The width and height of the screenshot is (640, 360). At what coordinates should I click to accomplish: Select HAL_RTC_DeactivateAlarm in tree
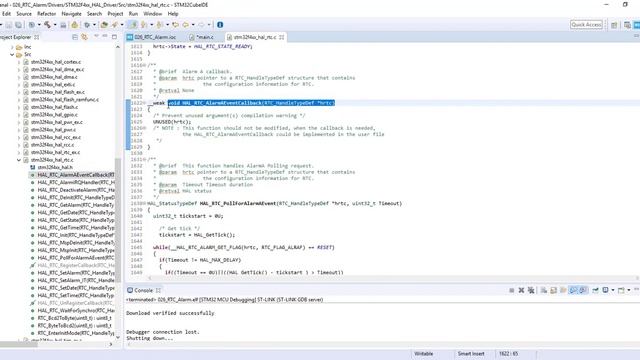point(76,190)
